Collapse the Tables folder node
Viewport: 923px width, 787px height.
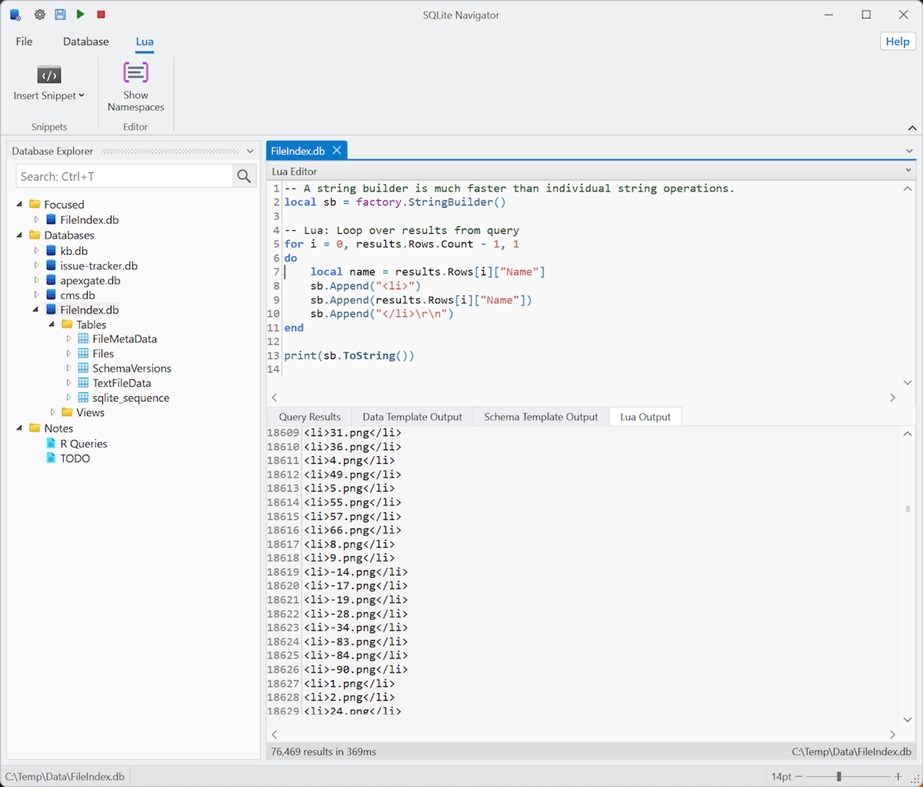(53, 325)
